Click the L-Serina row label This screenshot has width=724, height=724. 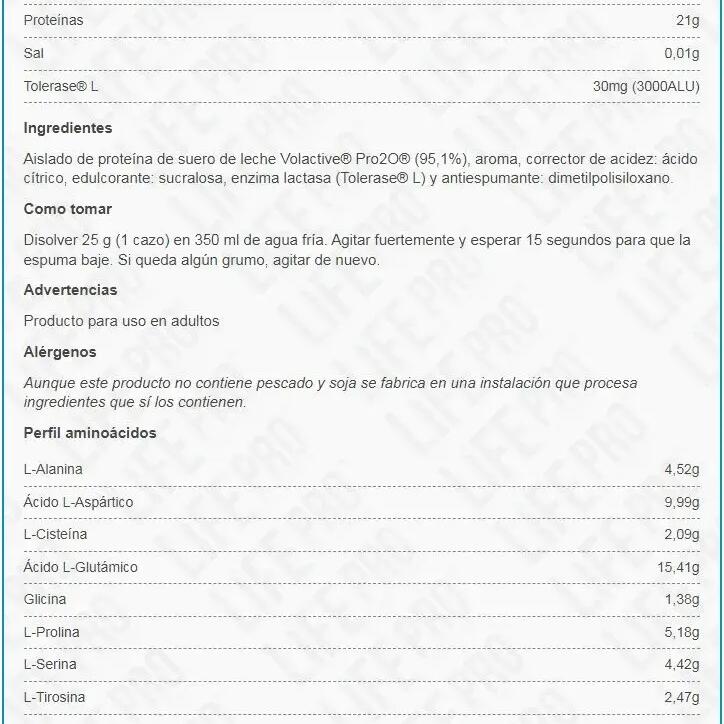tap(50, 664)
